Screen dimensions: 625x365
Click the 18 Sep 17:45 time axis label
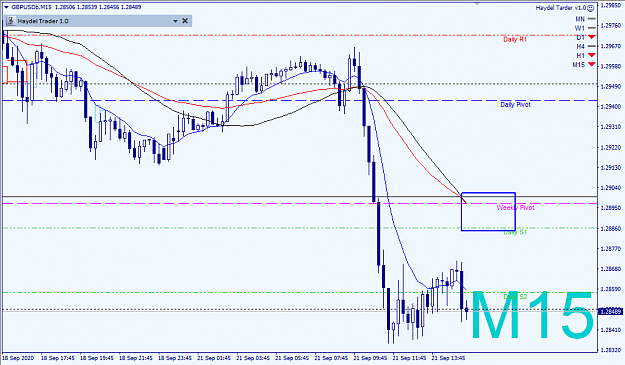(x=58, y=358)
